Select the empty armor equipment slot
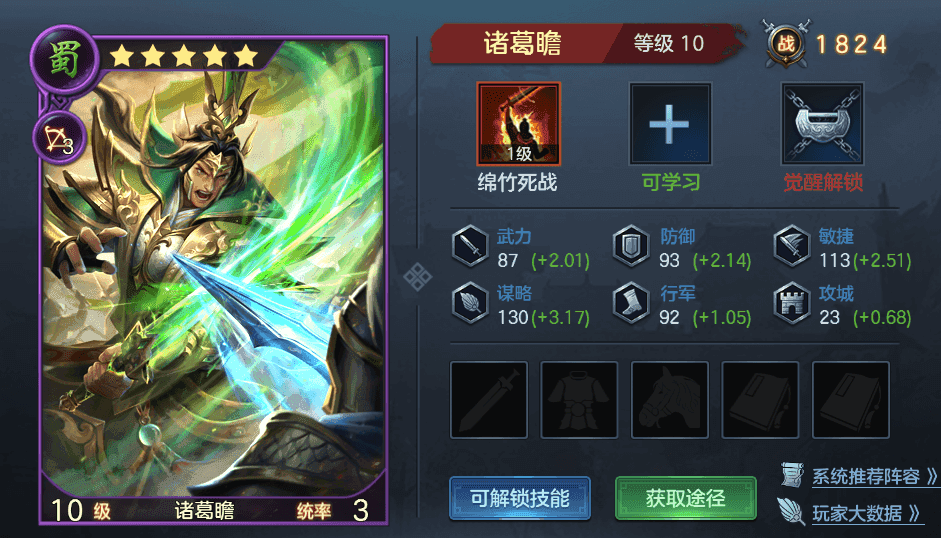 [579, 400]
